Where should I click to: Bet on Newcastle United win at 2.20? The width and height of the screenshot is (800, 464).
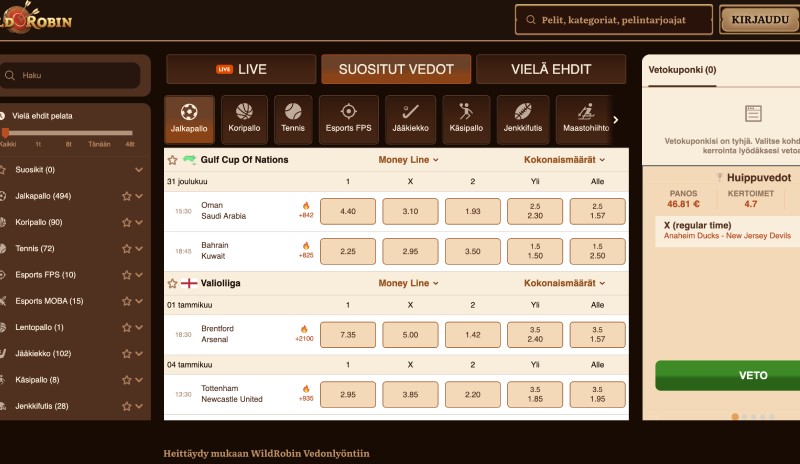pos(472,395)
